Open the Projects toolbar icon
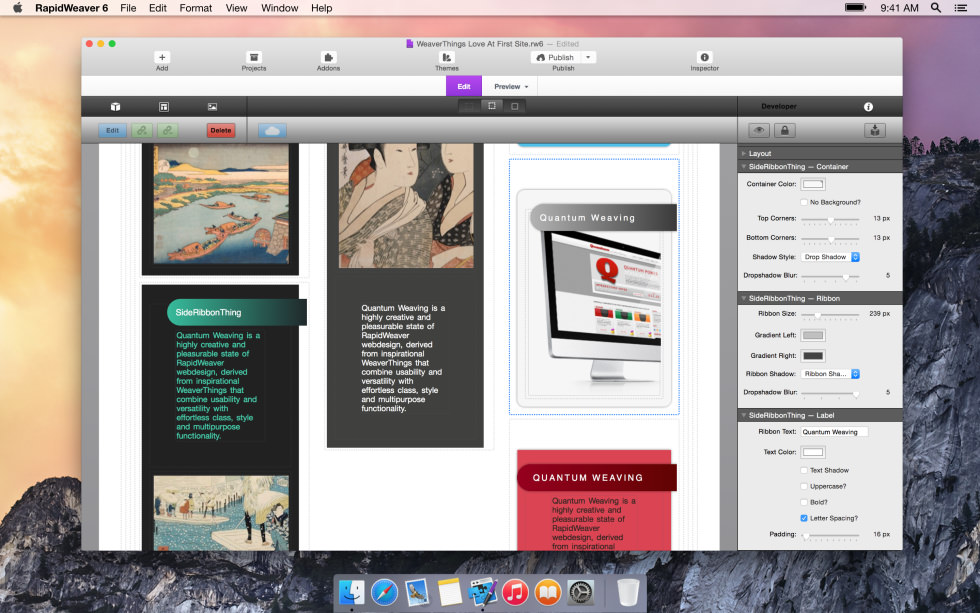Screen dimensions: 980x613 (x=254, y=57)
